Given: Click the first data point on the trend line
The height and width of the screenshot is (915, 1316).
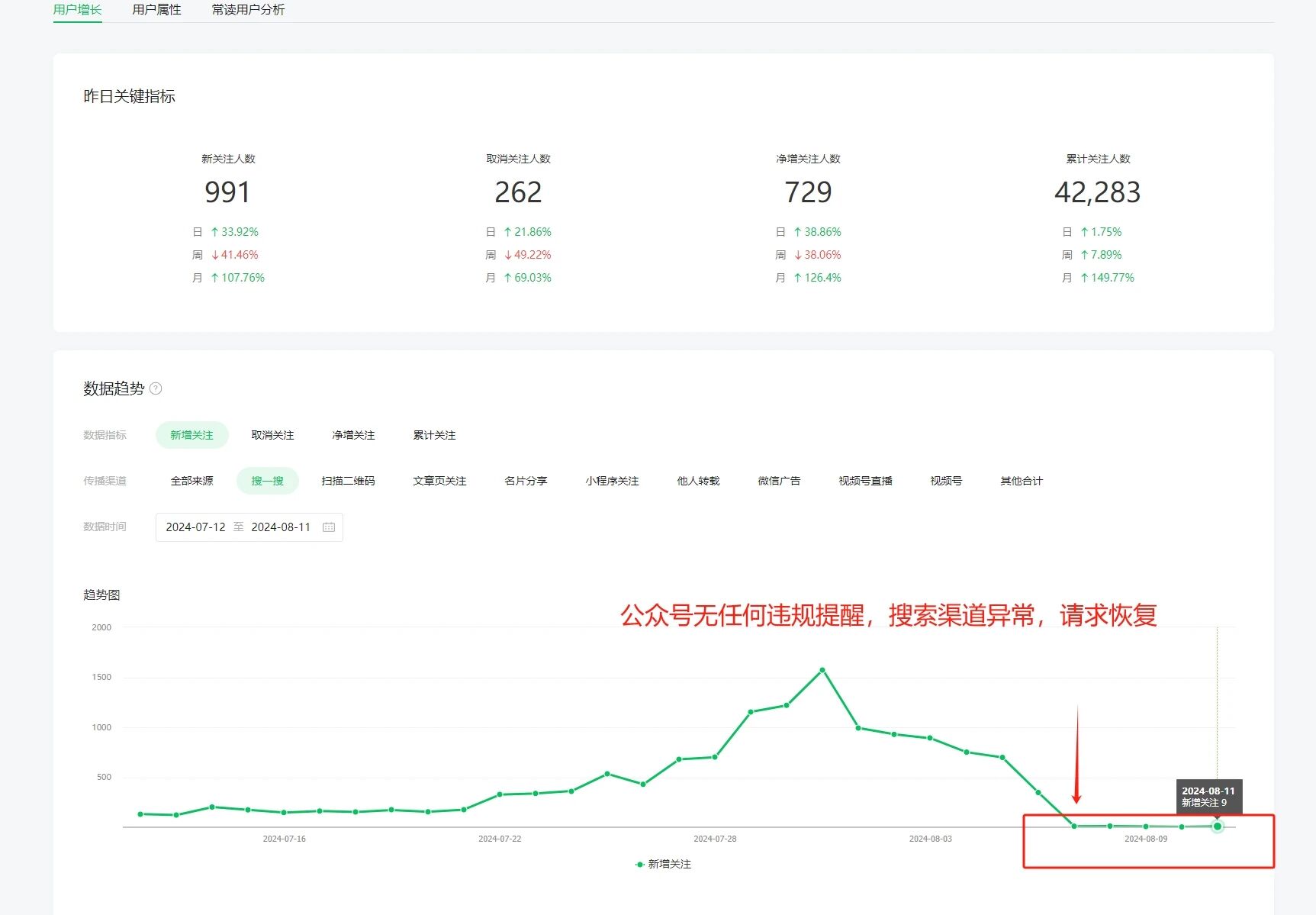Looking at the screenshot, I should click(x=140, y=814).
